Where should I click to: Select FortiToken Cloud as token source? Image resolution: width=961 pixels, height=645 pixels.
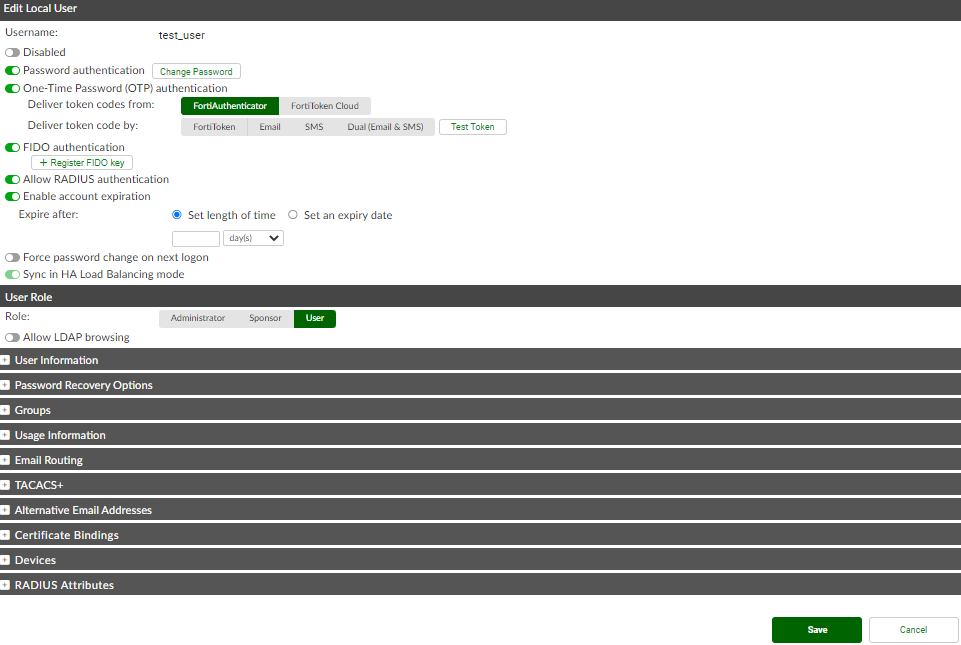click(325, 106)
